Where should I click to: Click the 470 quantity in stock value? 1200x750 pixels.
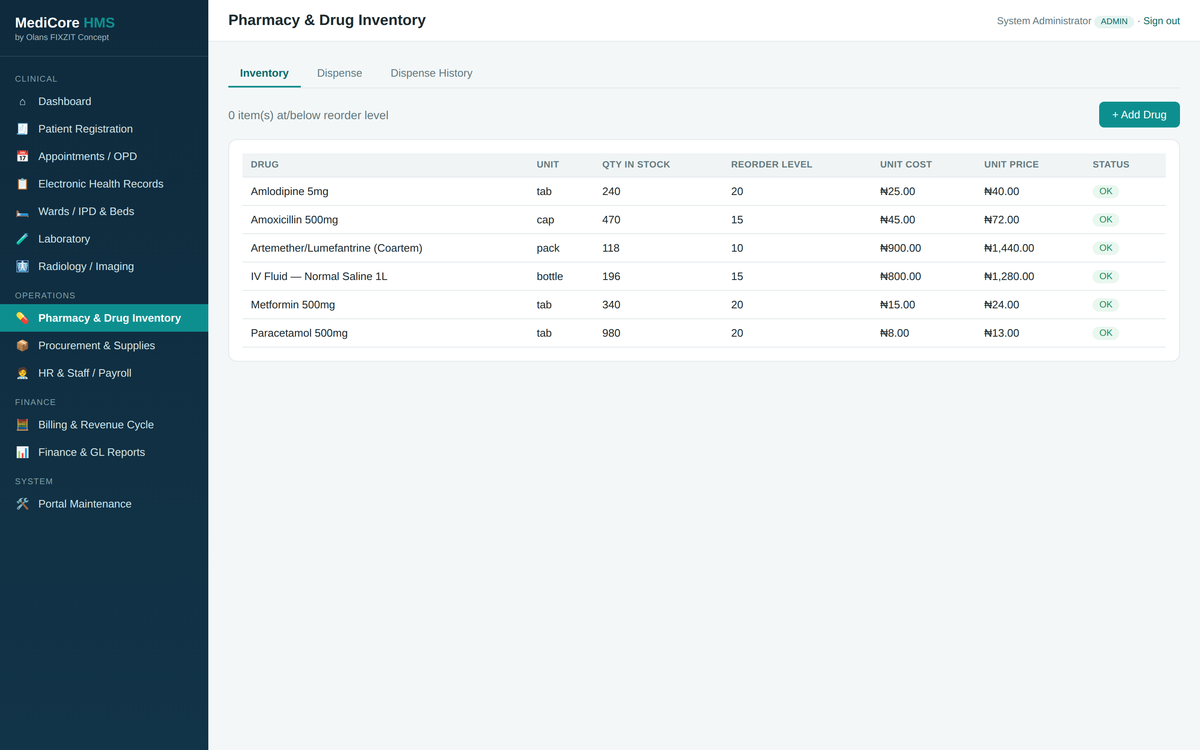[x=611, y=220]
